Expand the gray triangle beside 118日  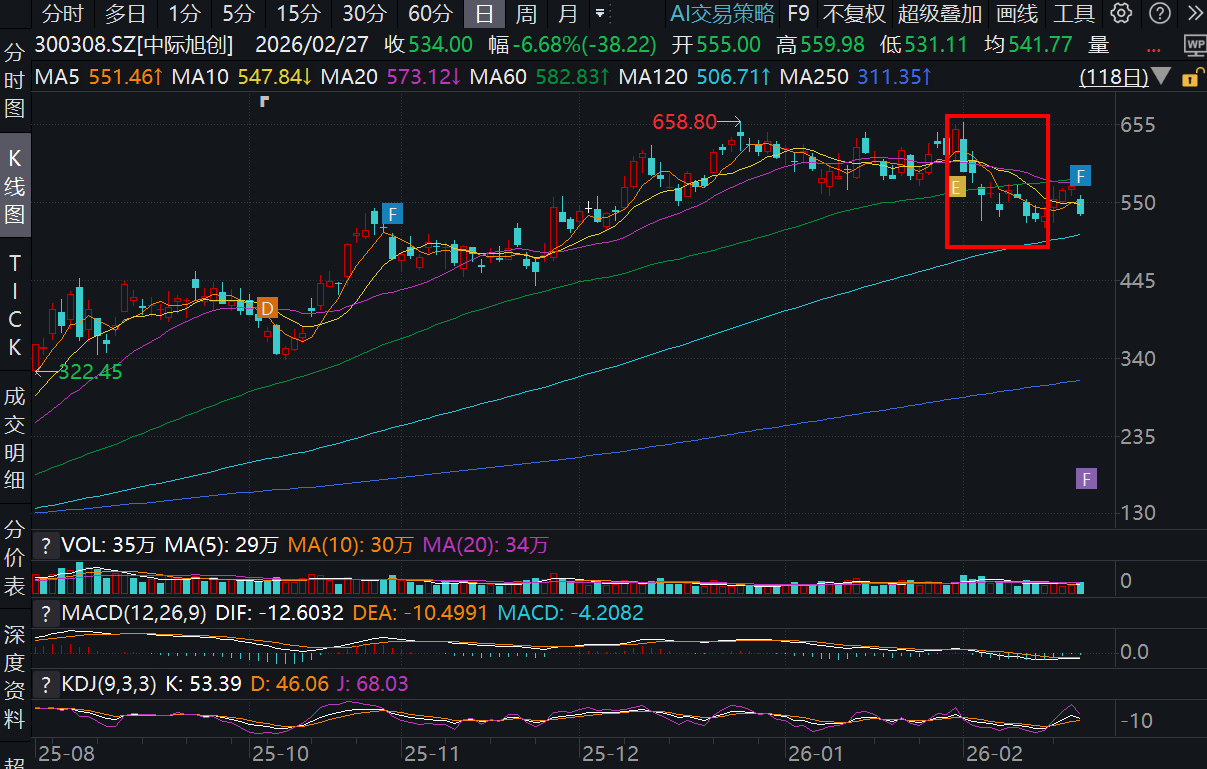click(x=1161, y=77)
